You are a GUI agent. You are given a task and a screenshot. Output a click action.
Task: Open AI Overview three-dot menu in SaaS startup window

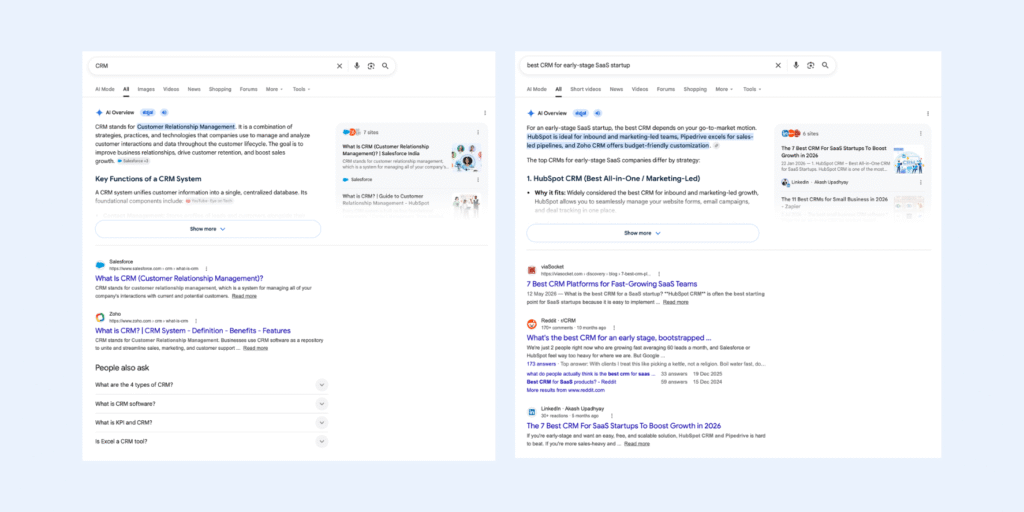click(x=927, y=114)
